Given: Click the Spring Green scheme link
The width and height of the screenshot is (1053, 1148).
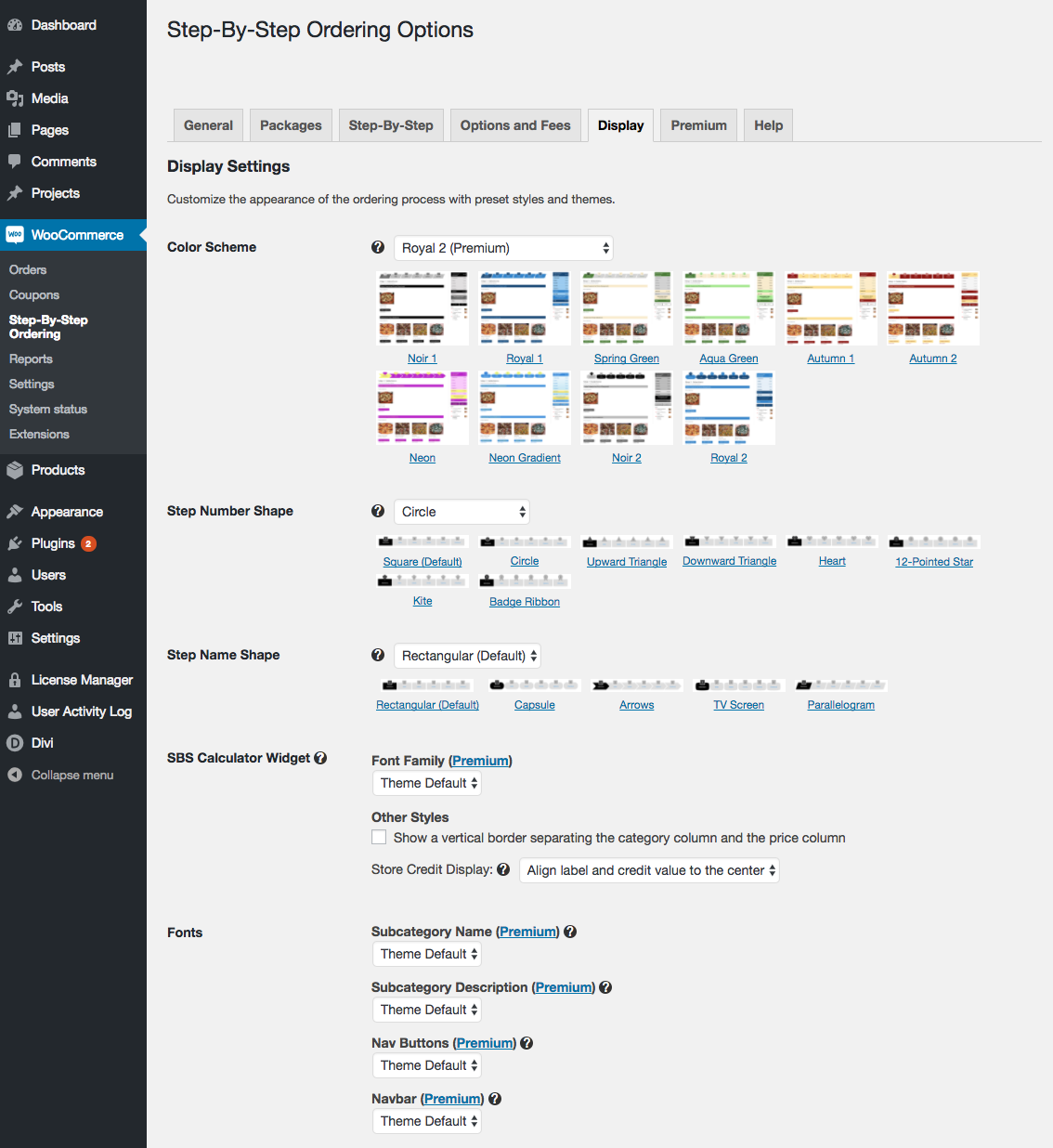Looking at the screenshot, I should tap(627, 359).
